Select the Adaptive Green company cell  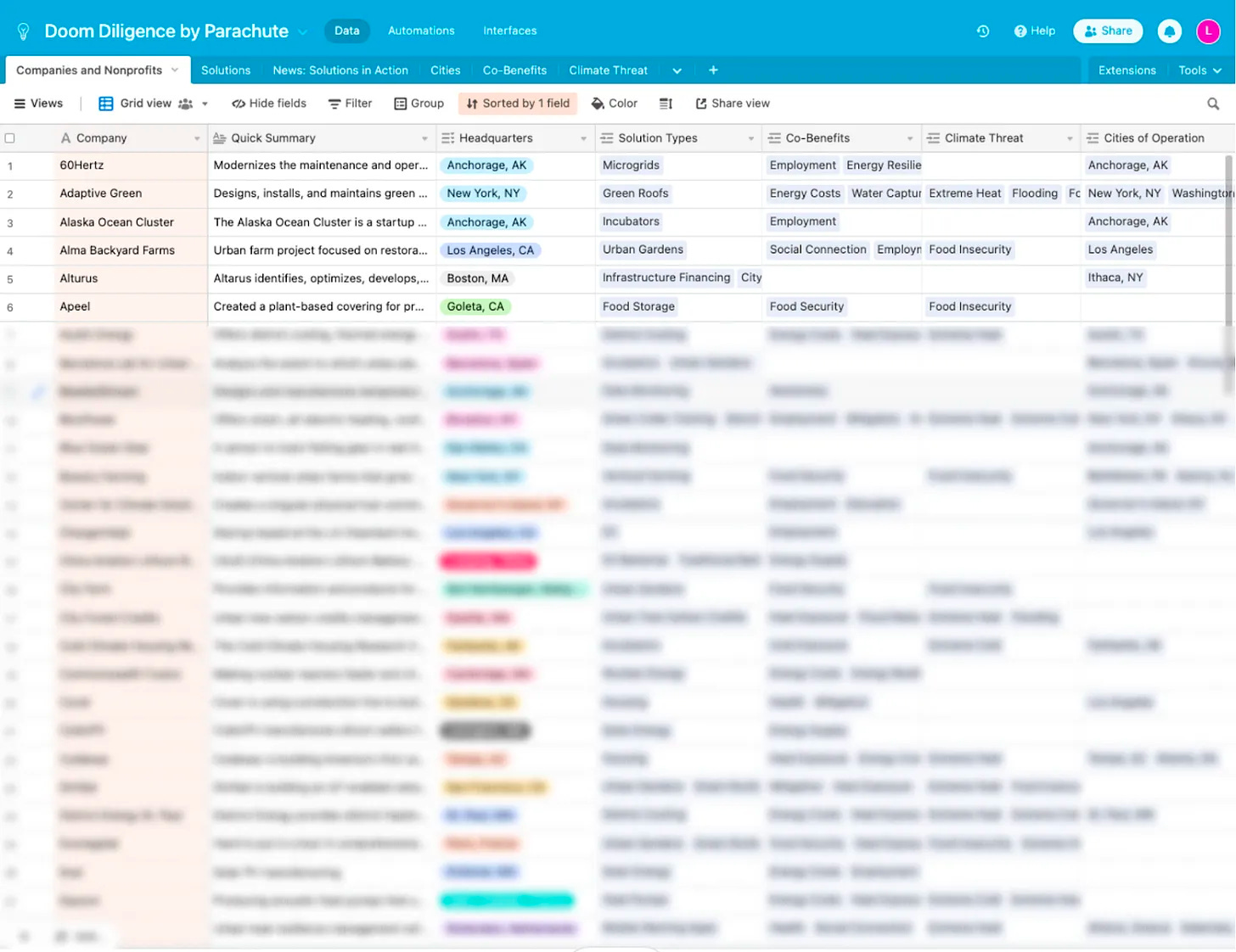click(131, 193)
